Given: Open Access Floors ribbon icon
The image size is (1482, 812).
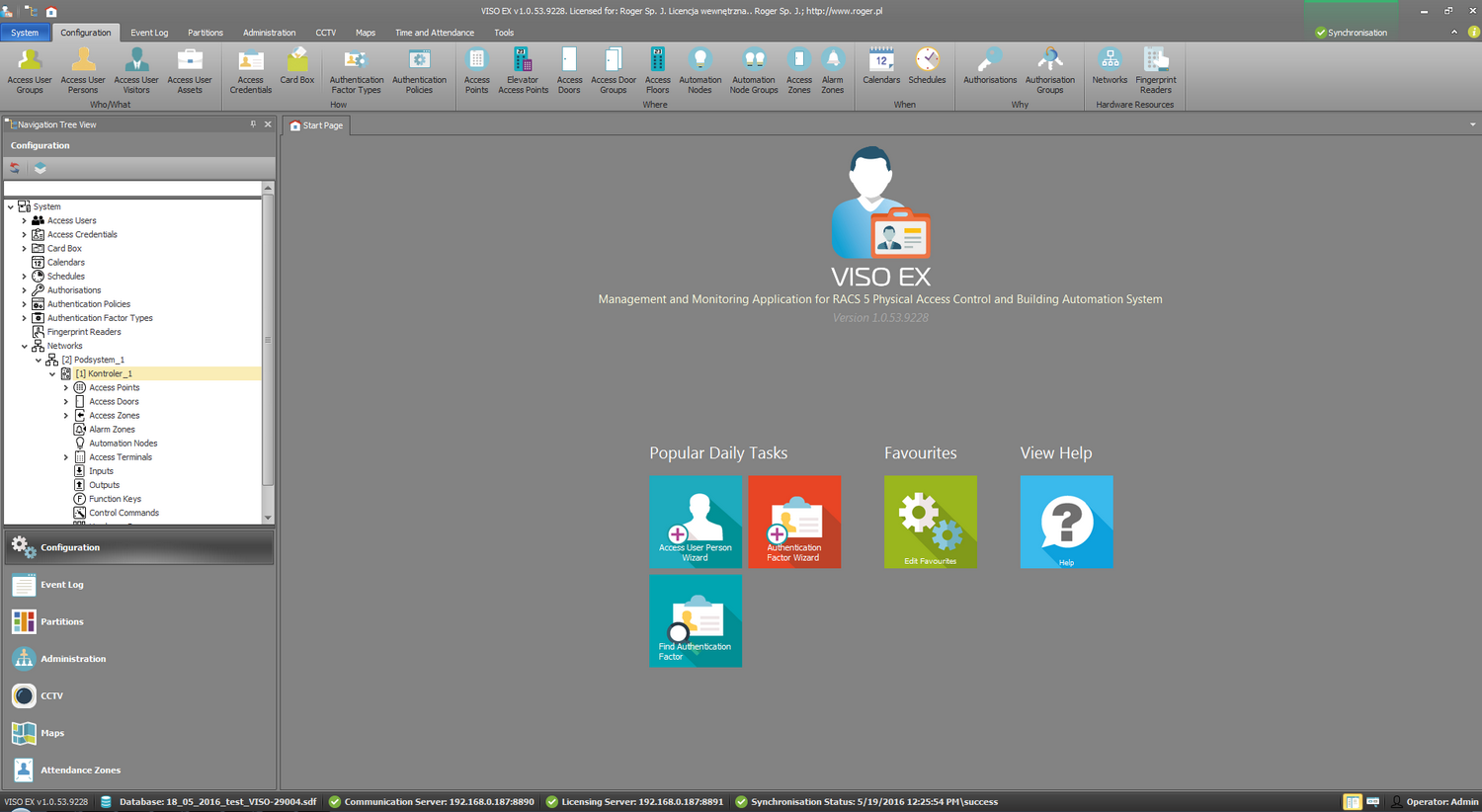Looking at the screenshot, I should click(x=658, y=71).
